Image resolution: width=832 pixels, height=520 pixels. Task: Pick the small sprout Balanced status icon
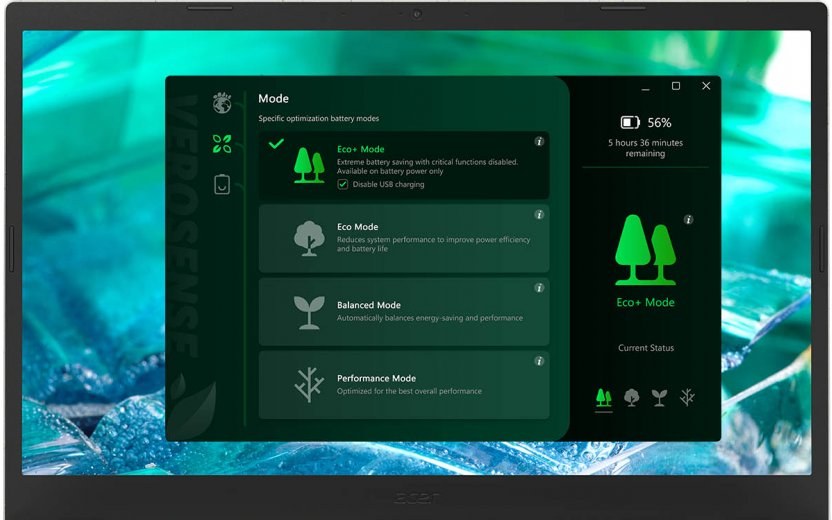point(659,398)
